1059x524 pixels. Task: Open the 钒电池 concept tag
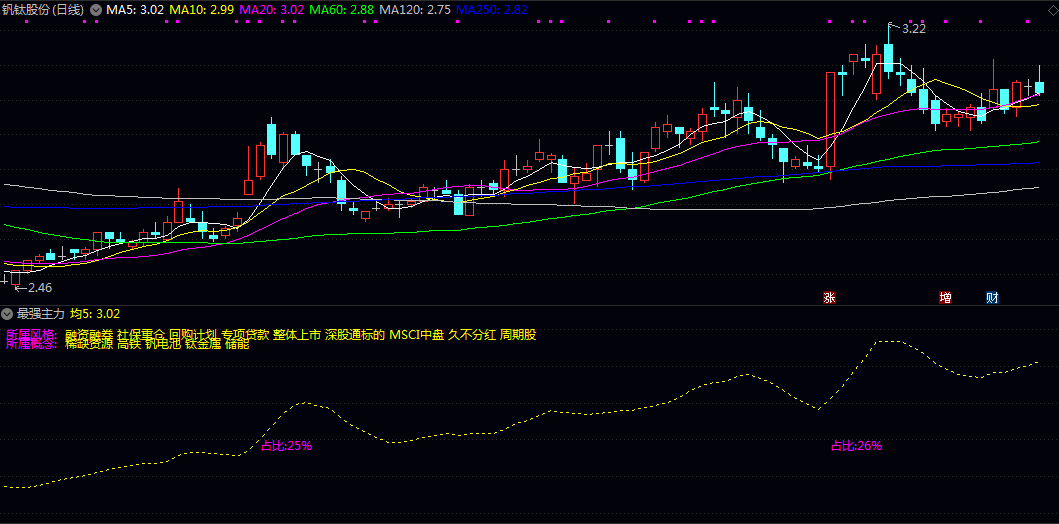(x=162, y=344)
